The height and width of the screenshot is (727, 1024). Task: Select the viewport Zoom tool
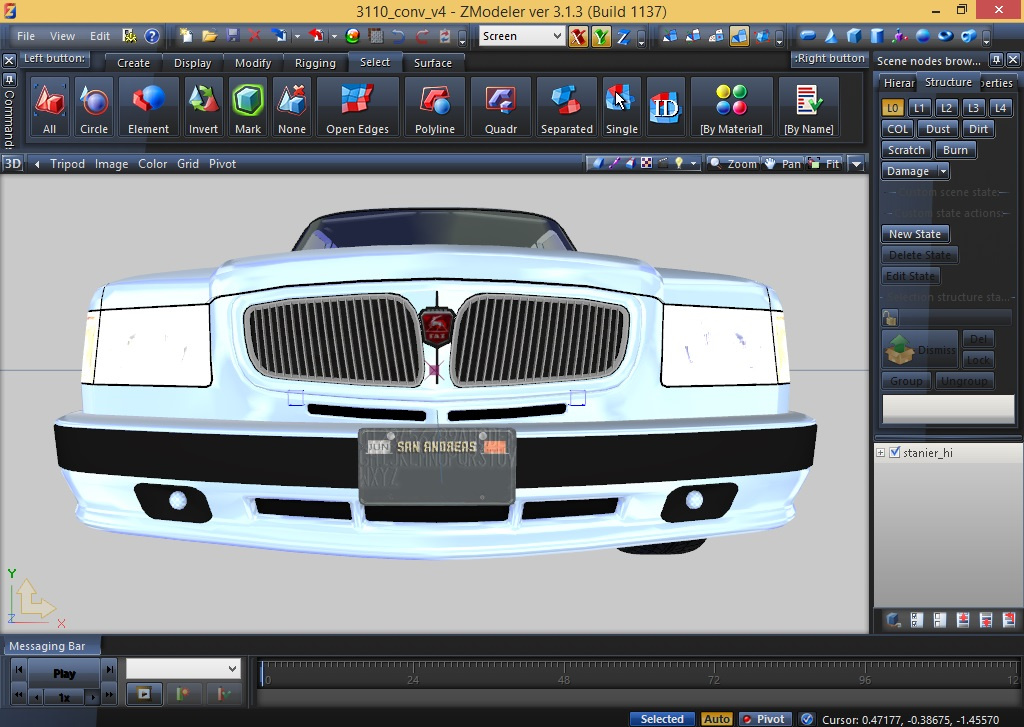[733, 163]
